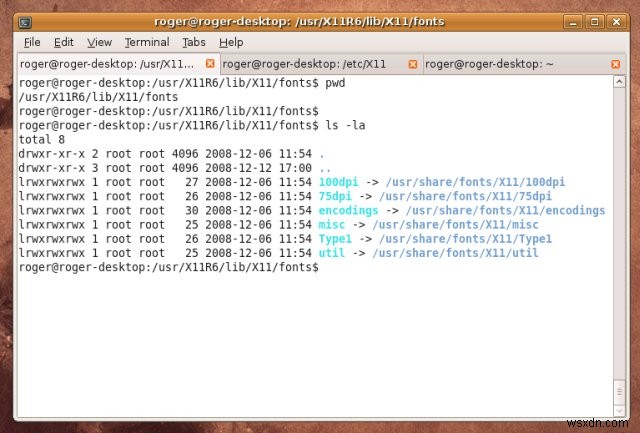Screen dimensions: 640x433
Task: Open the Edit menu
Action: click(x=64, y=42)
